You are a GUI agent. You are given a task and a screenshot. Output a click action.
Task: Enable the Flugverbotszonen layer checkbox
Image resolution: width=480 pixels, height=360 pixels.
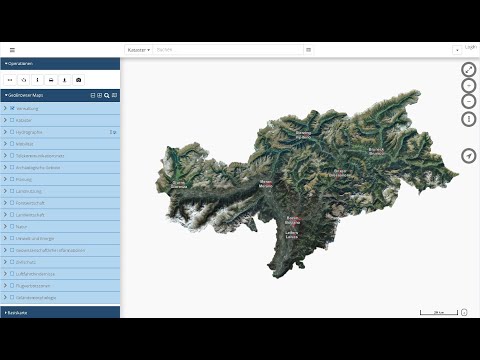click(12, 286)
